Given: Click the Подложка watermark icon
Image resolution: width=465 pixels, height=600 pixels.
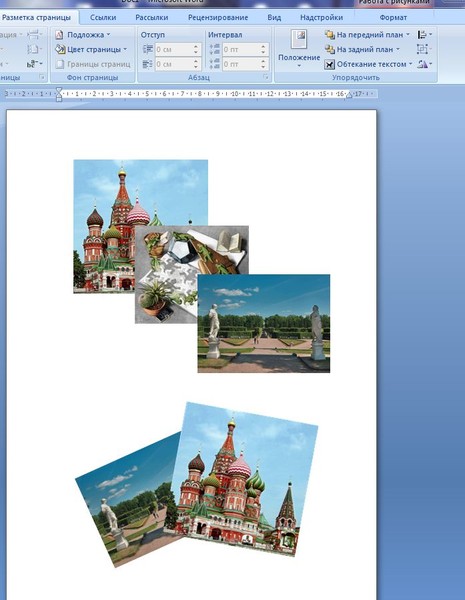Looking at the screenshot, I should (x=59, y=35).
